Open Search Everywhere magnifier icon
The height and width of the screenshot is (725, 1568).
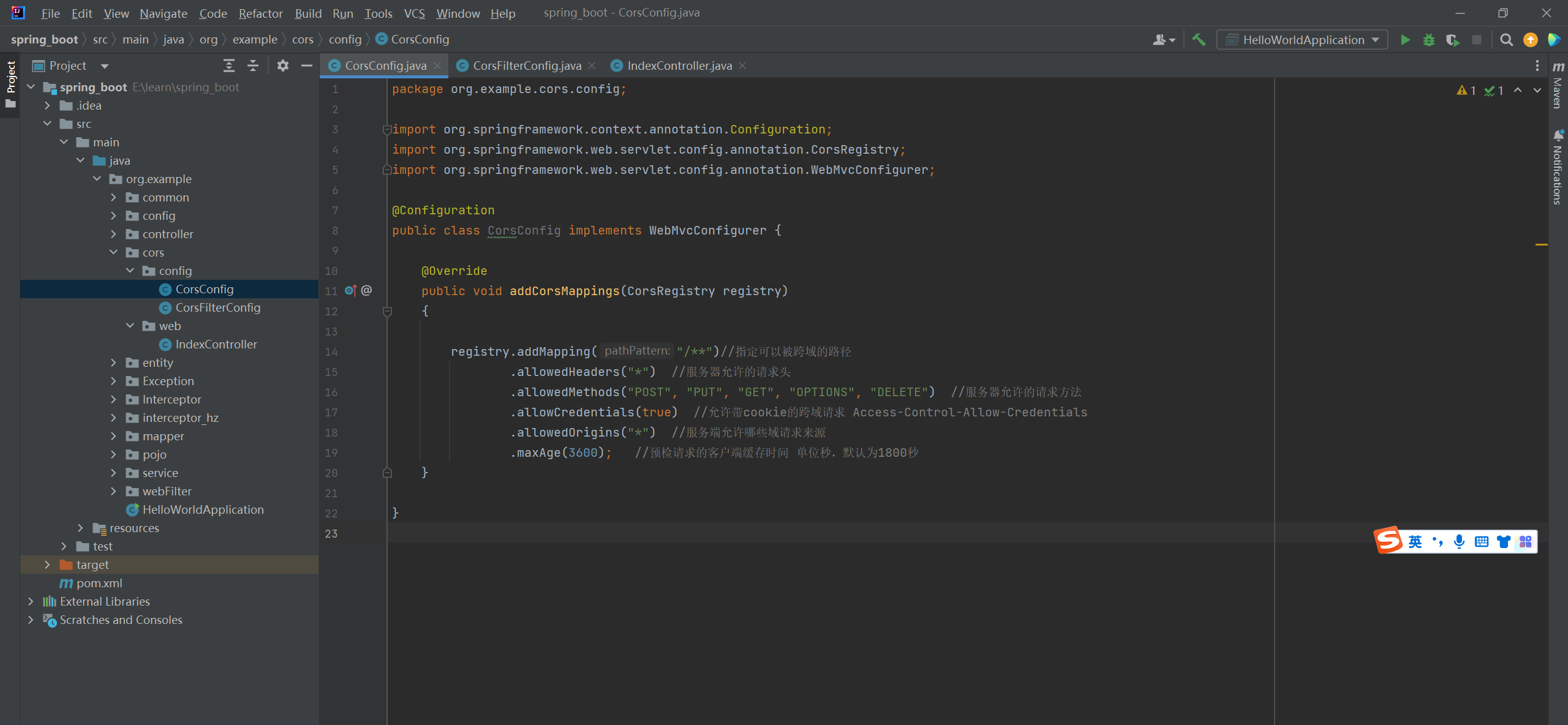[1506, 40]
